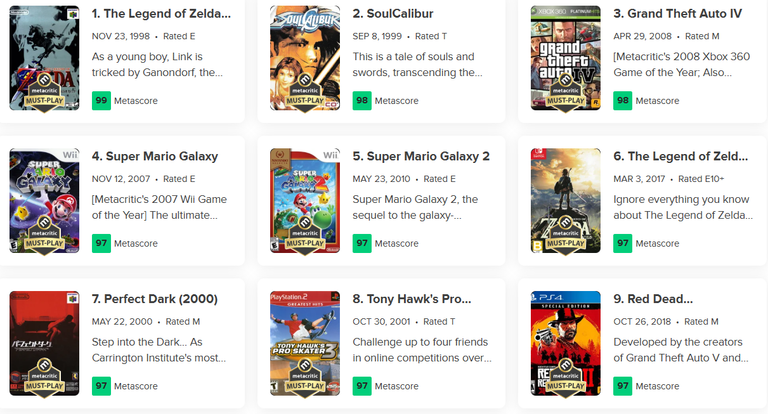Select the 97 Metascore badge for Red Dead
Viewport: 768px width, 414px height.
pyautogui.click(x=623, y=386)
